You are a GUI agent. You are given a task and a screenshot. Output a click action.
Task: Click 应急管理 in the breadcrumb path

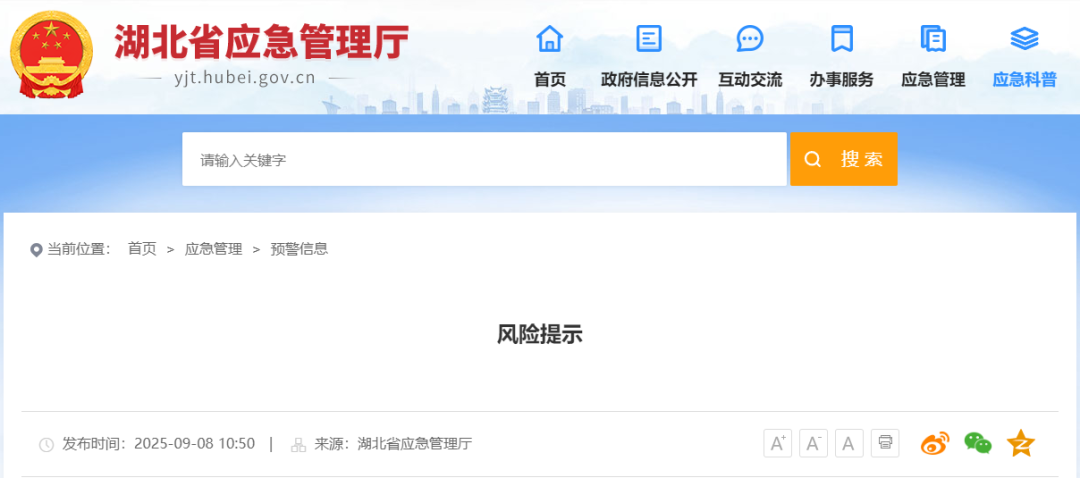(213, 249)
